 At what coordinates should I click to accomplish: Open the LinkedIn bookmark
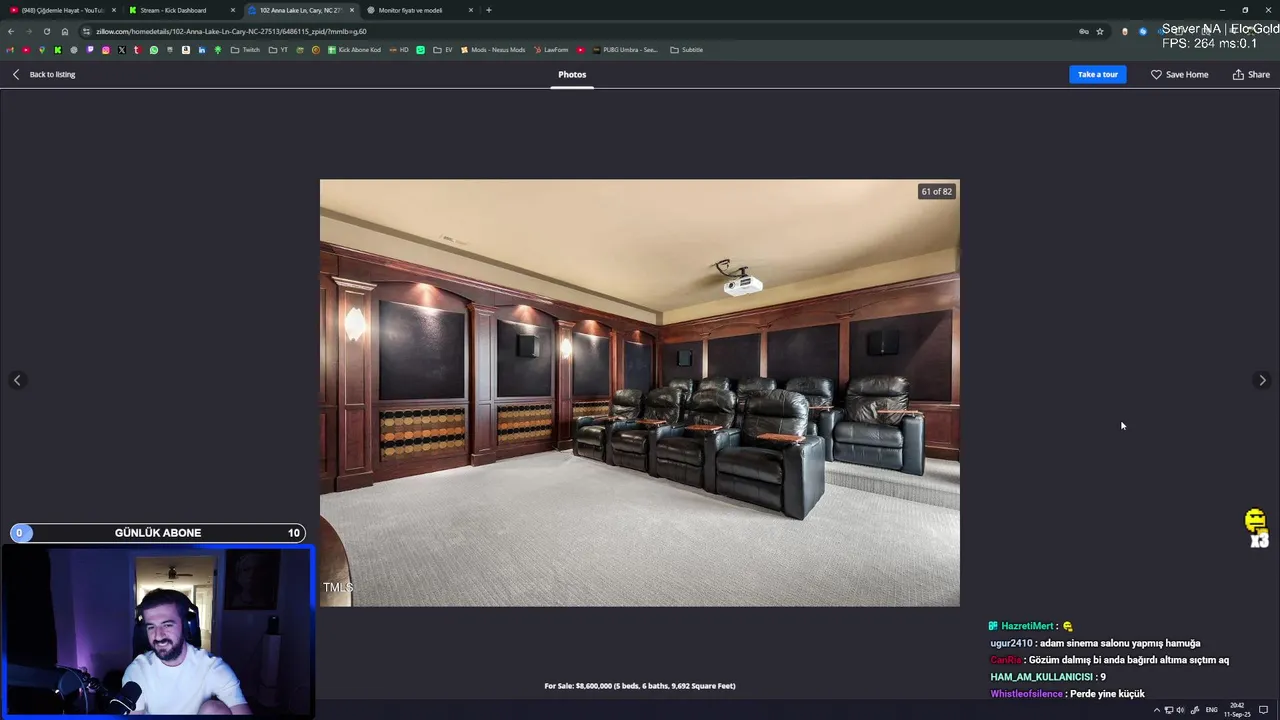click(201, 50)
